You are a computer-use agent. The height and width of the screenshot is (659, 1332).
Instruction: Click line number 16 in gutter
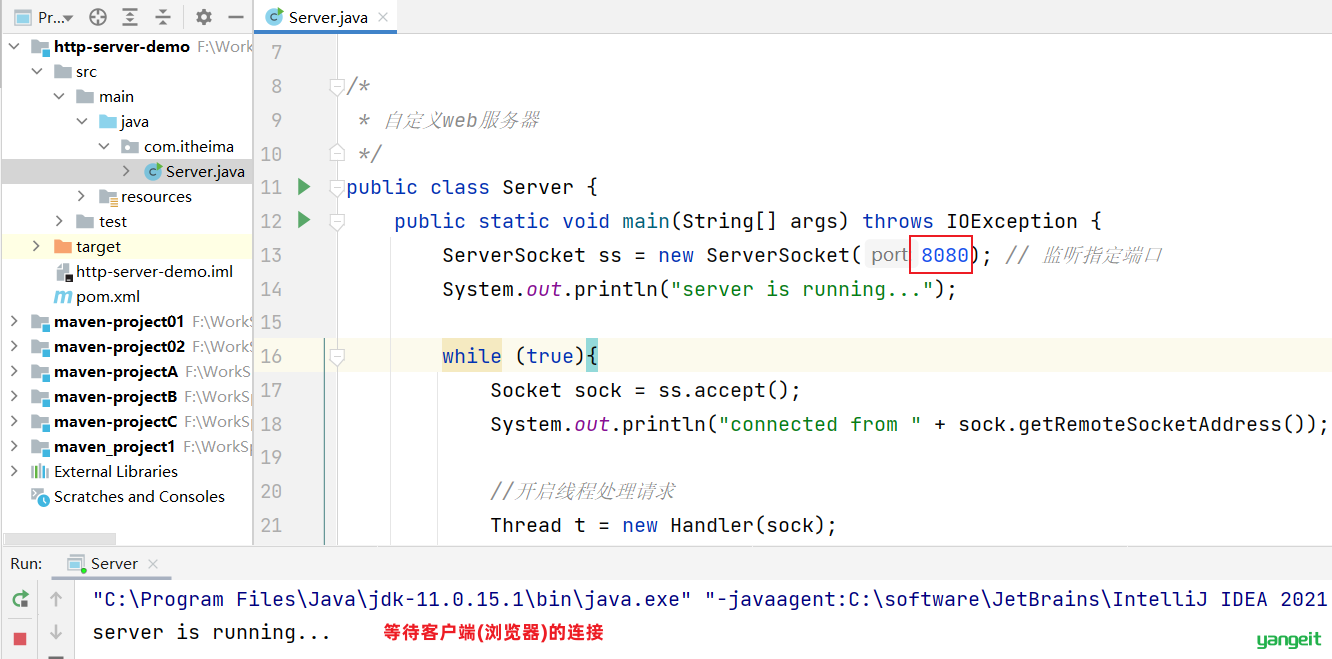pyautogui.click(x=270, y=356)
